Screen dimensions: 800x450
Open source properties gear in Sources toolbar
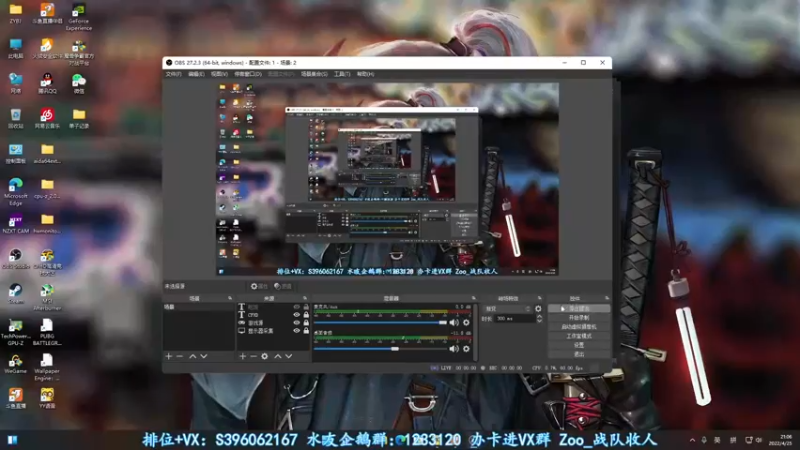(x=264, y=356)
